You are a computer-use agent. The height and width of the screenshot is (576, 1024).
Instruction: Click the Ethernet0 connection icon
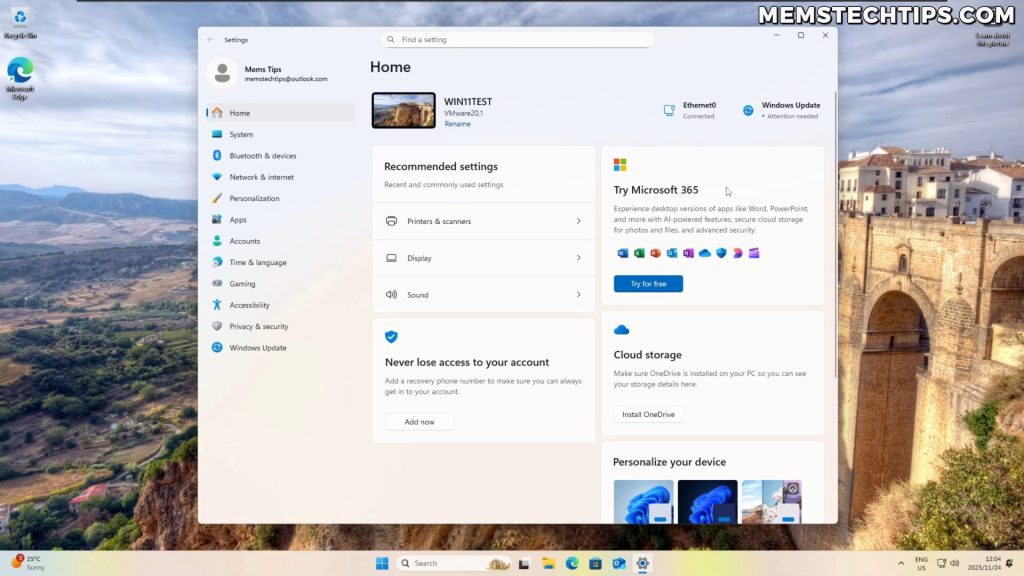[x=668, y=108]
